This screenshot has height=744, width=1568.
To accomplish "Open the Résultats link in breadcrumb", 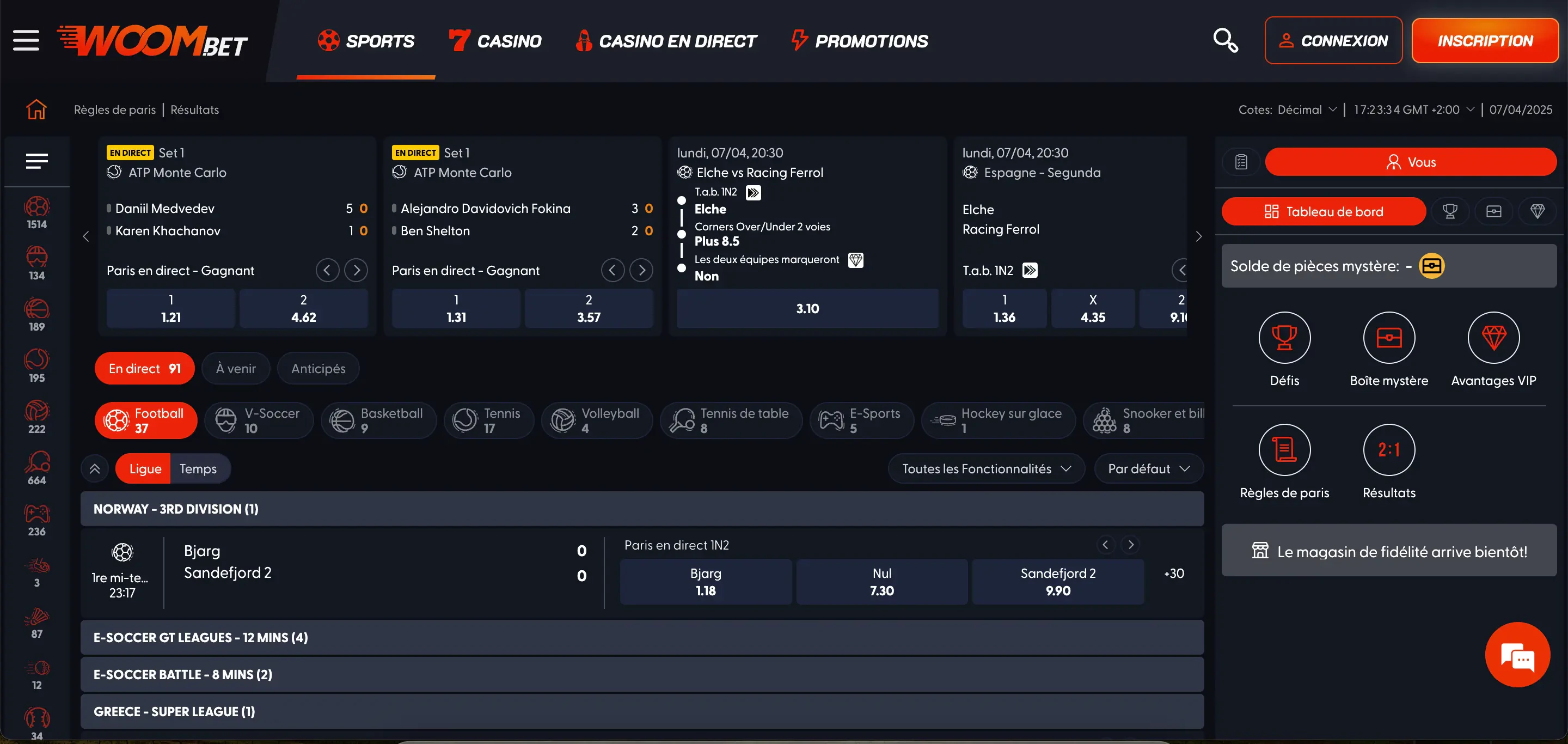I will pyautogui.click(x=195, y=109).
